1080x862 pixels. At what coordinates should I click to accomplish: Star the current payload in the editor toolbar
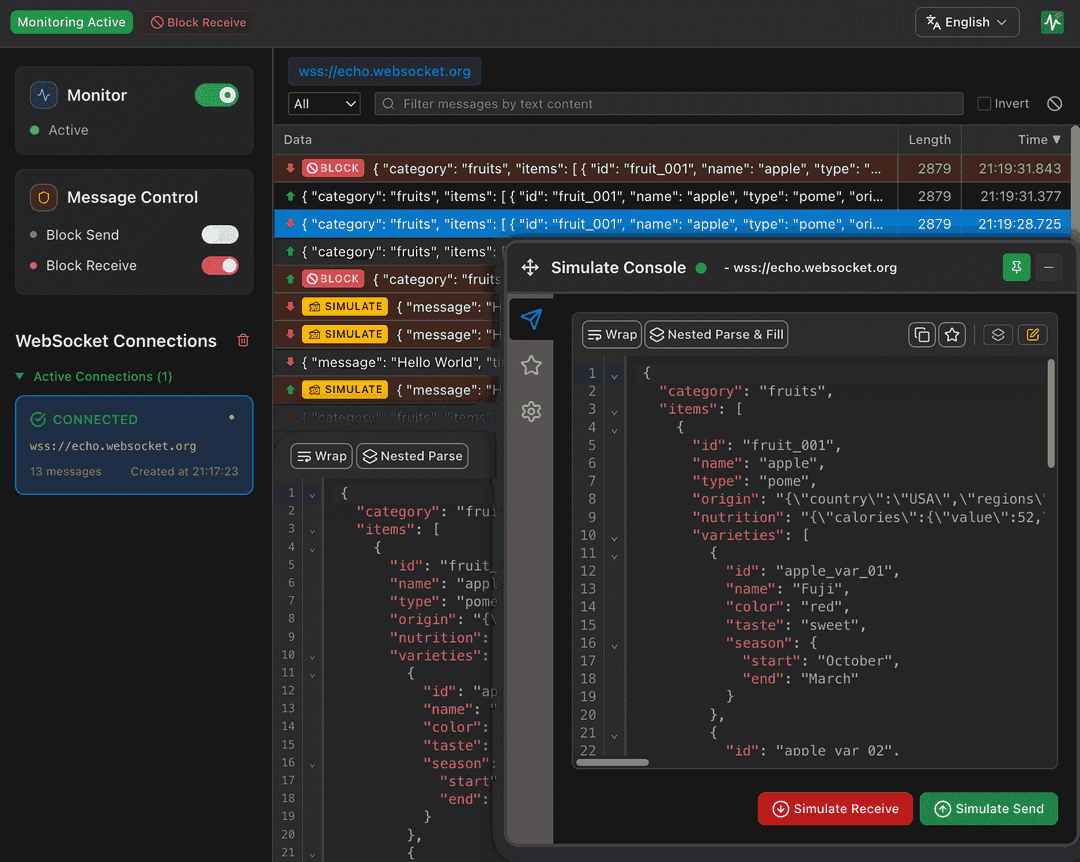952,334
